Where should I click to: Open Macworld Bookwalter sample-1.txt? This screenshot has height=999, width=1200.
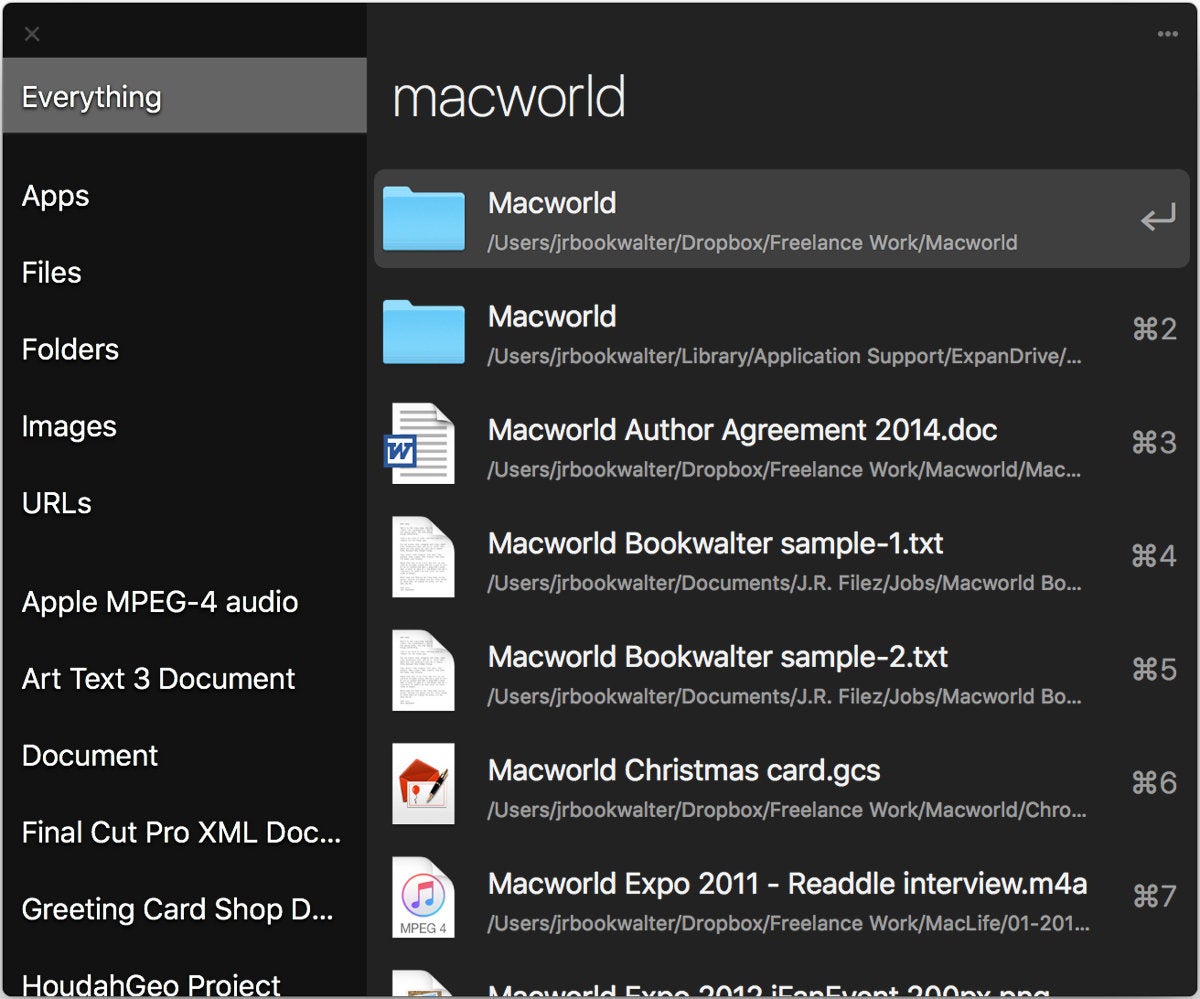pyautogui.click(x=715, y=543)
